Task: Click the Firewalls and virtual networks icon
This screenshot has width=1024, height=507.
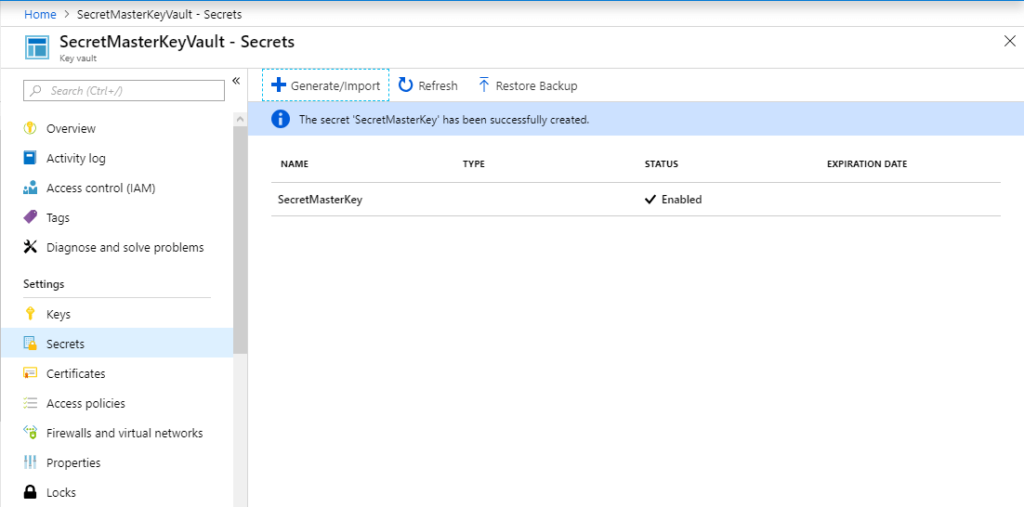Action: (x=30, y=433)
